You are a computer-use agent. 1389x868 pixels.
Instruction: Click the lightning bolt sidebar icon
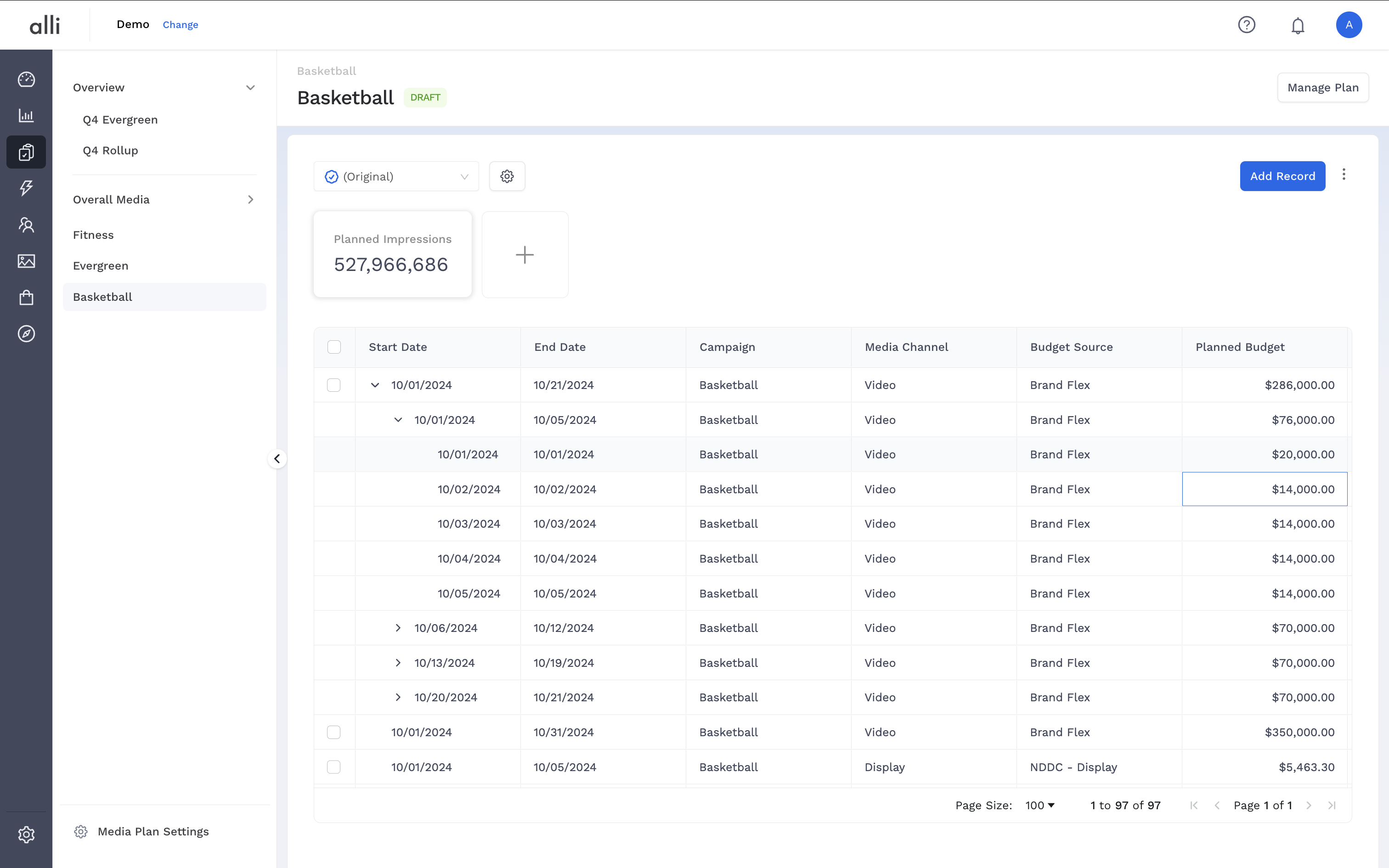click(26, 188)
